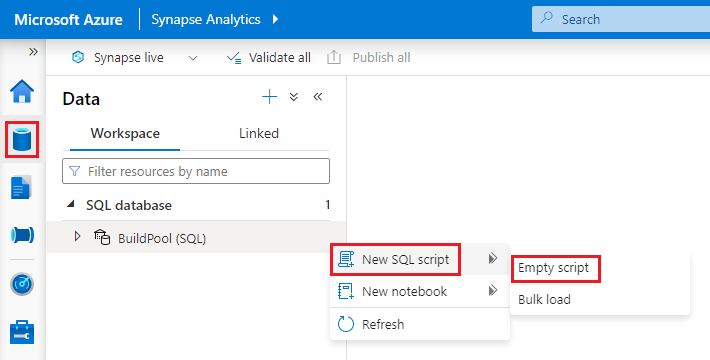Click the magnifier icon in Search box

click(x=547, y=18)
